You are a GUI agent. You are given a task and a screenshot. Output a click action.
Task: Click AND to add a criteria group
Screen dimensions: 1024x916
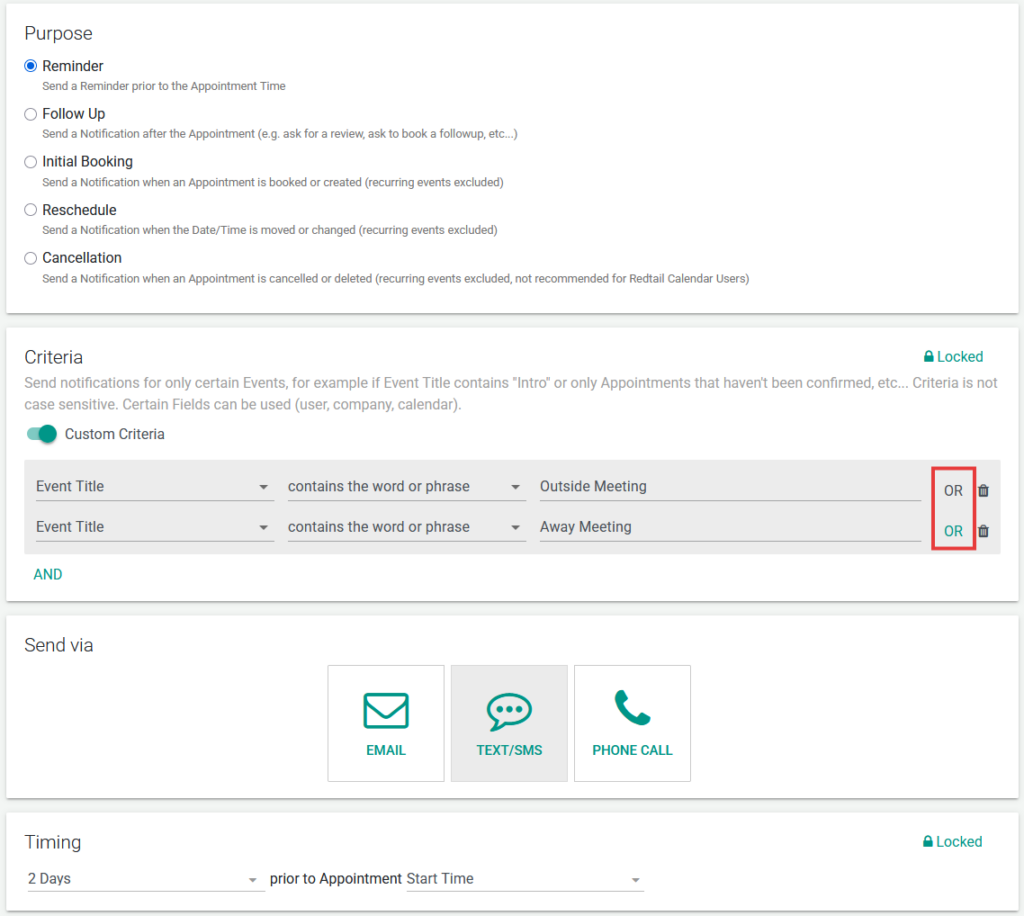pyautogui.click(x=48, y=575)
